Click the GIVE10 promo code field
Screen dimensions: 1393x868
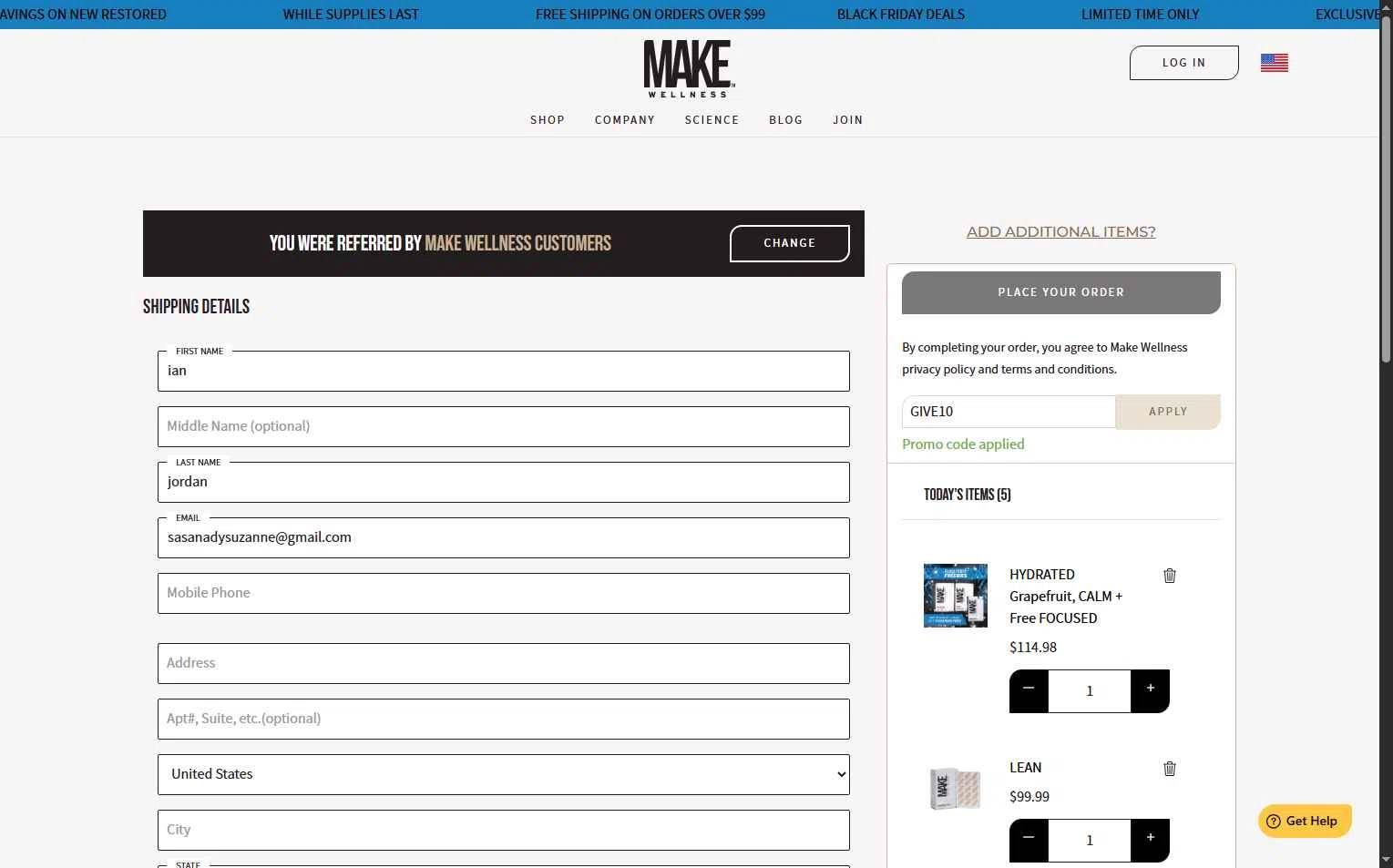click(x=1009, y=412)
